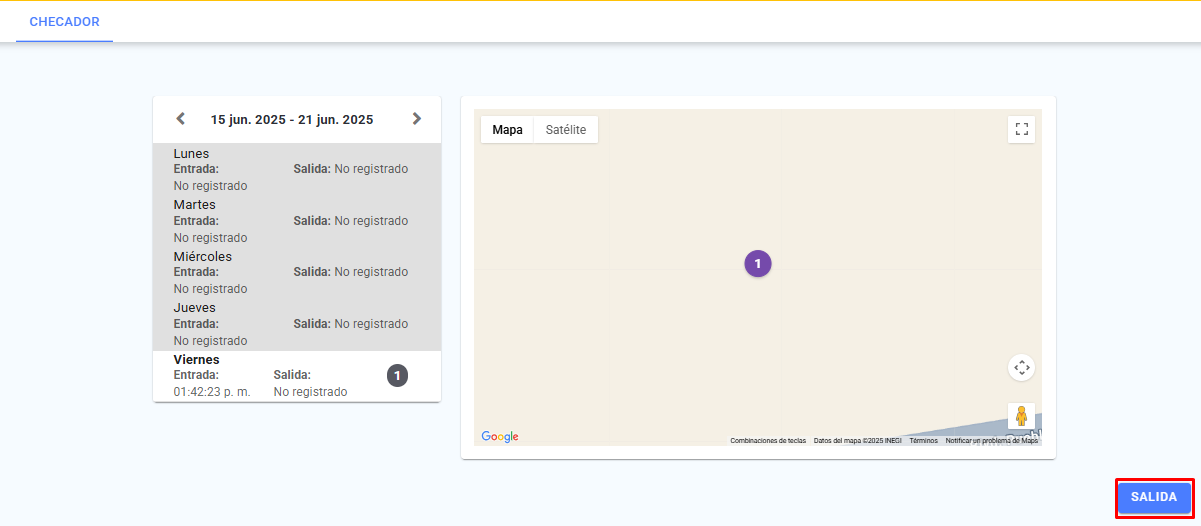Click Miércoles Salida No registrado value
Image resolution: width=1201 pixels, height=526 pixels.
371,272
